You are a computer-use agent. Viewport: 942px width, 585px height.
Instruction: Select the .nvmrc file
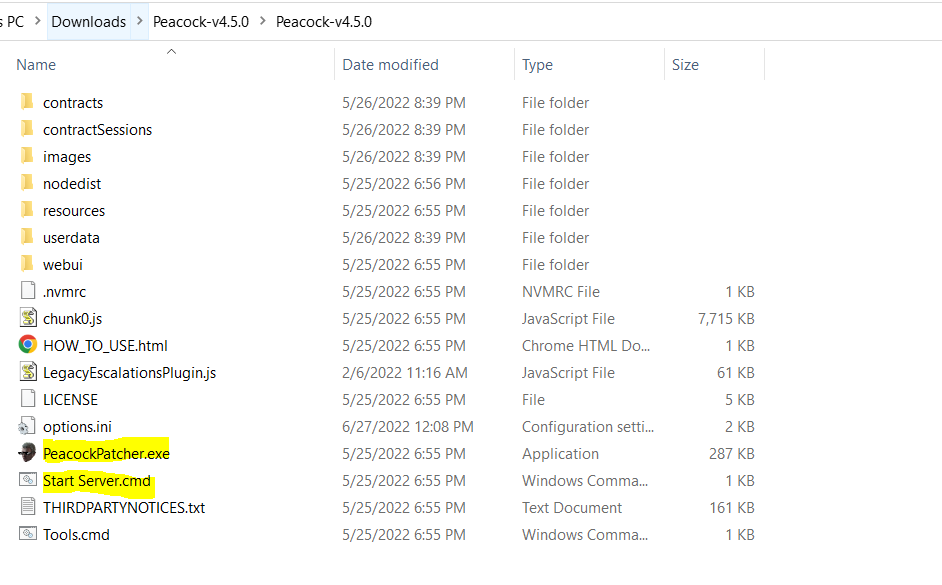coord(29,291)
